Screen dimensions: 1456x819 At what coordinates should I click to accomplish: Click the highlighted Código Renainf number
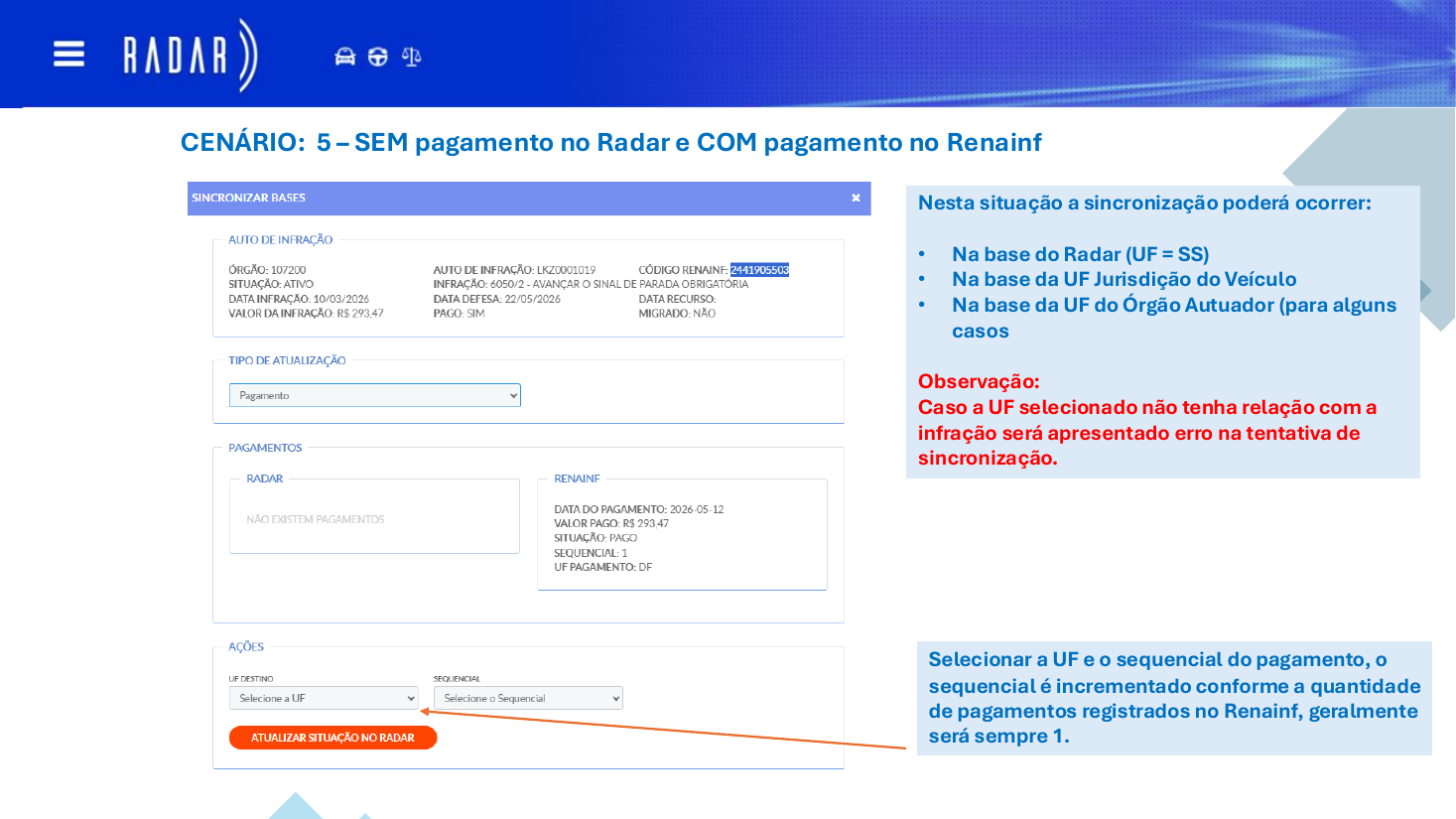pos(759,270)
